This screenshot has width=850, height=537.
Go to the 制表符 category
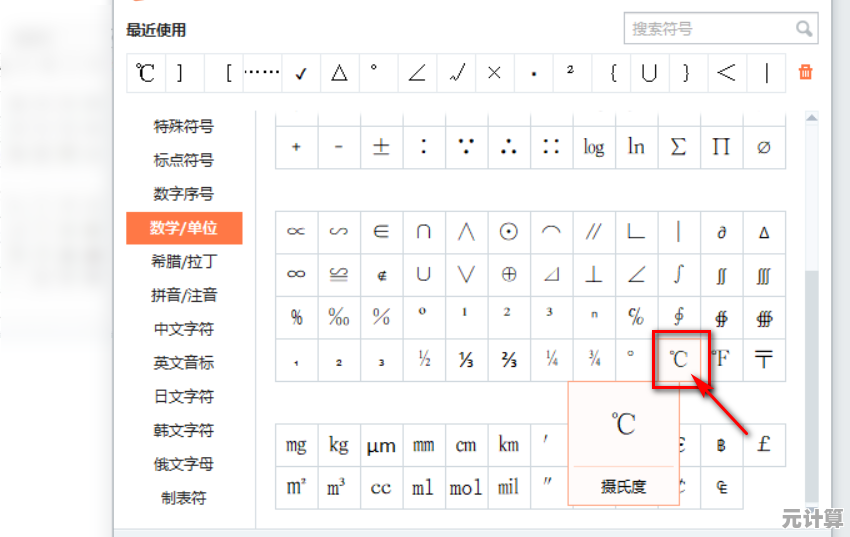coord(183,498)
